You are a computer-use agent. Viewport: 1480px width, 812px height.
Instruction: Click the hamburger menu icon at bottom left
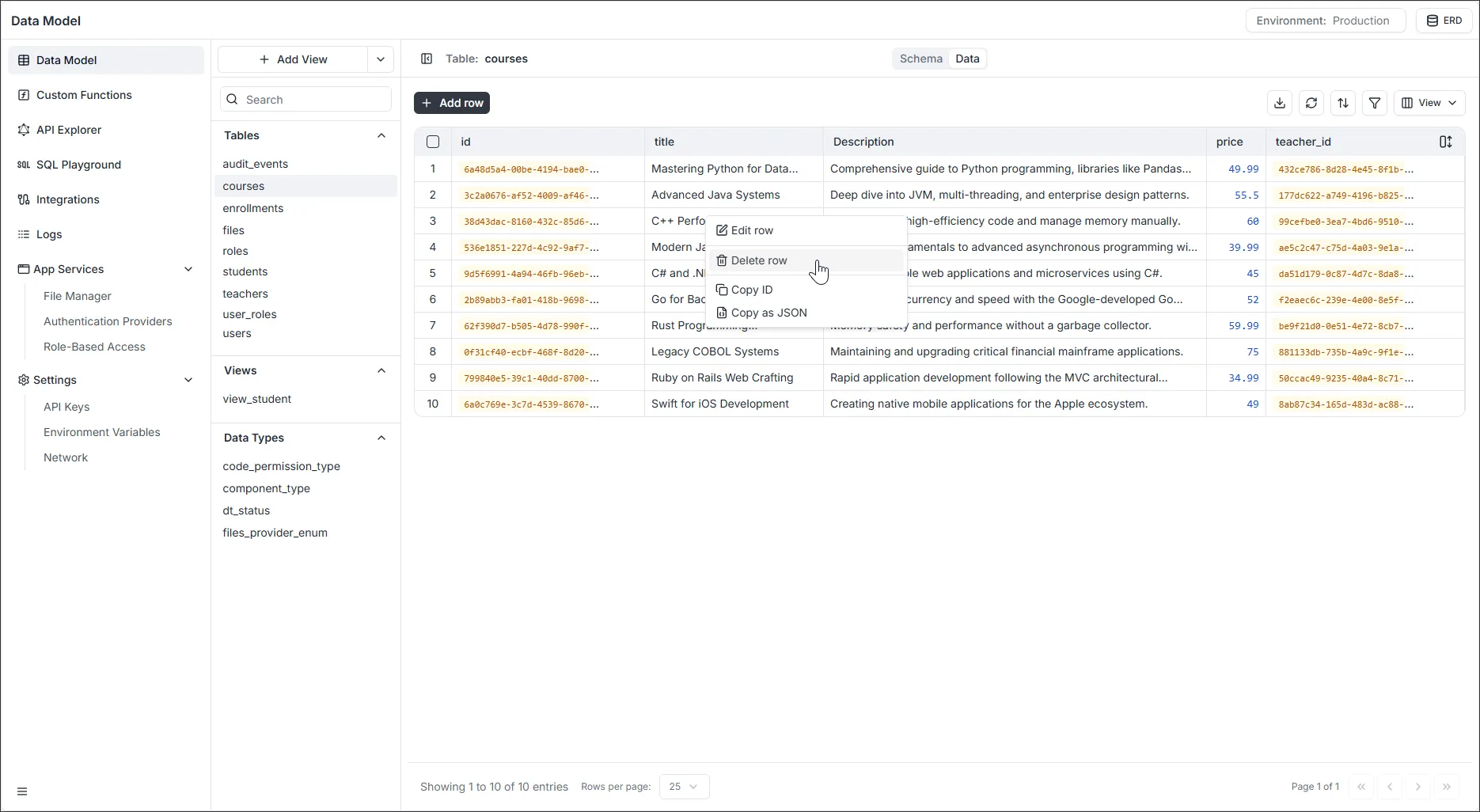pyautogui.click(x=22, y=791)
